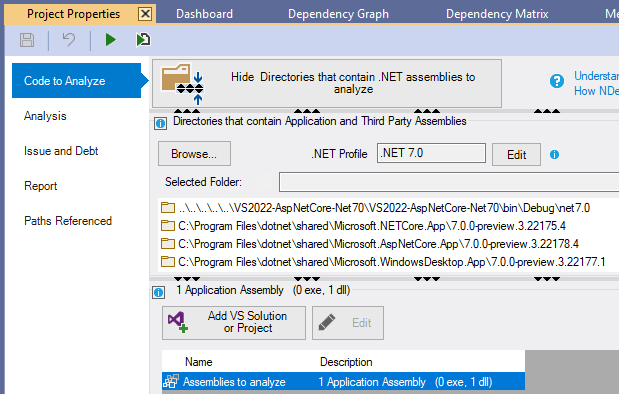Click folder icon of Microsoft.NETCore.App row

coord(168,225)
